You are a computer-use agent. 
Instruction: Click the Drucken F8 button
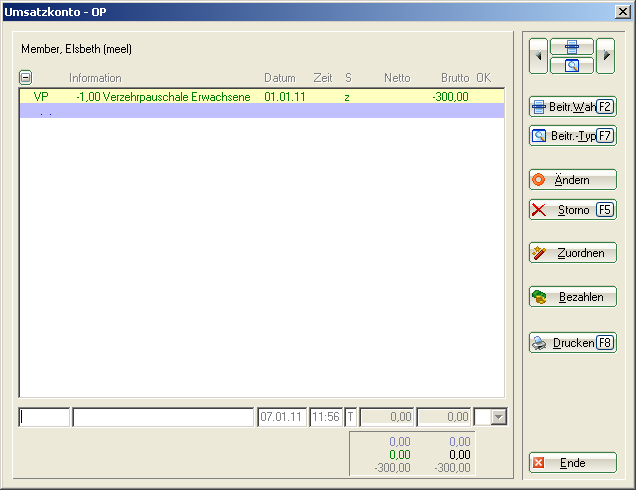coord(573,343)
